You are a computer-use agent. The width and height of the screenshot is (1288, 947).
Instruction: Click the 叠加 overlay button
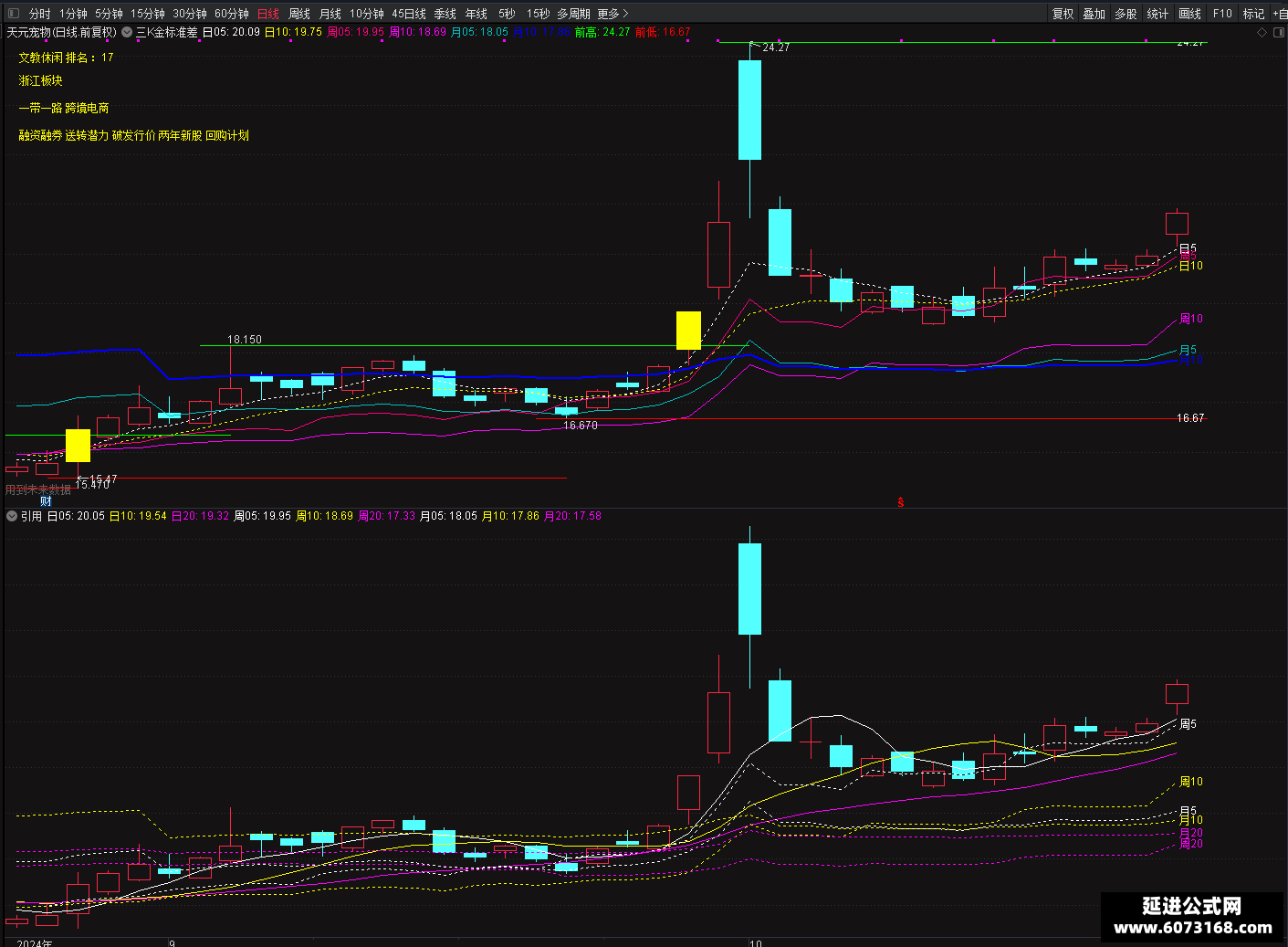(1094, 14)
